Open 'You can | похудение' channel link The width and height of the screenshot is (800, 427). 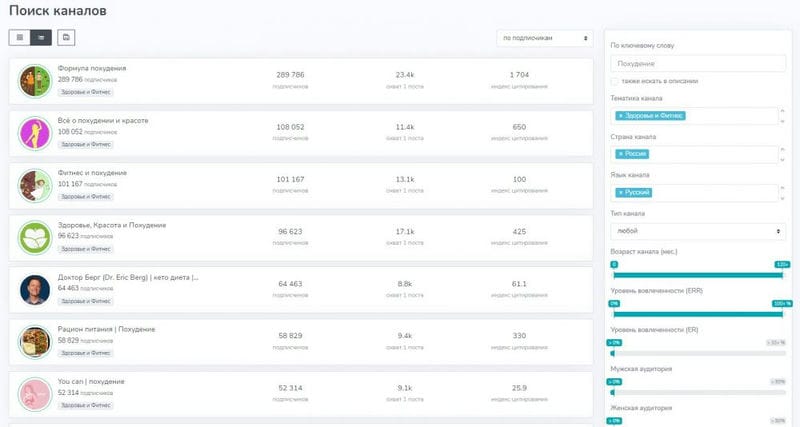tap(91, 382)
